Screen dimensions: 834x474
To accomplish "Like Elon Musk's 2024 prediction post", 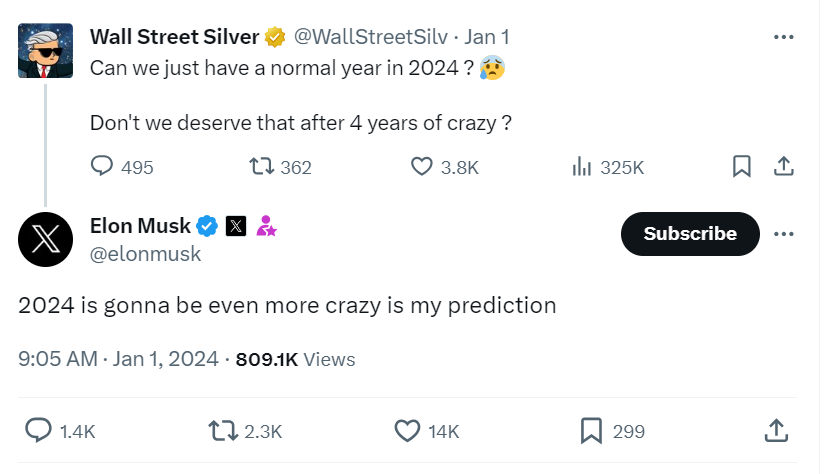I will pos(406,431).
